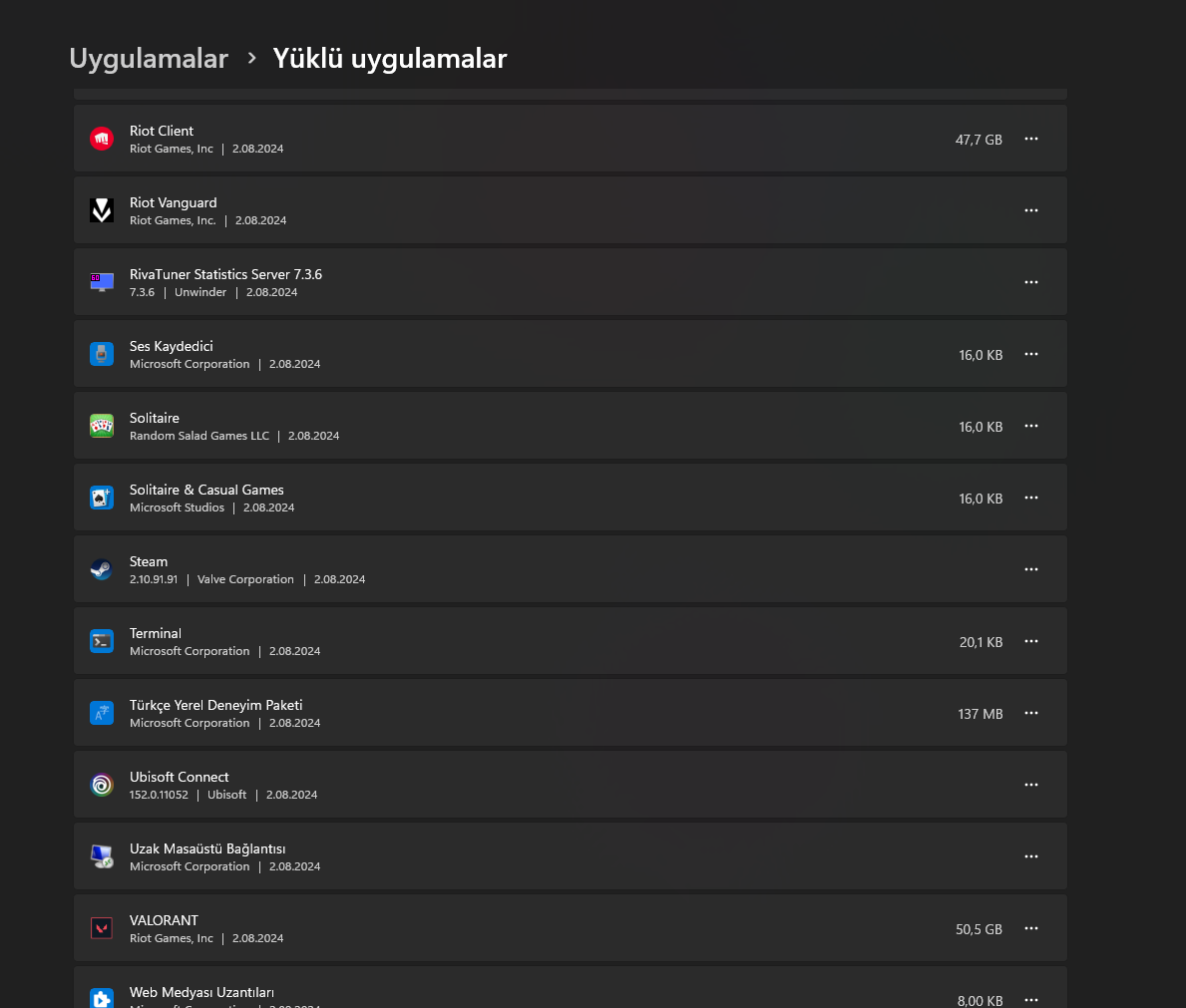Click the Riot Vanguard shield icon
Image resolution: width=1186 pixels, height=1008 pixels.
102,210
